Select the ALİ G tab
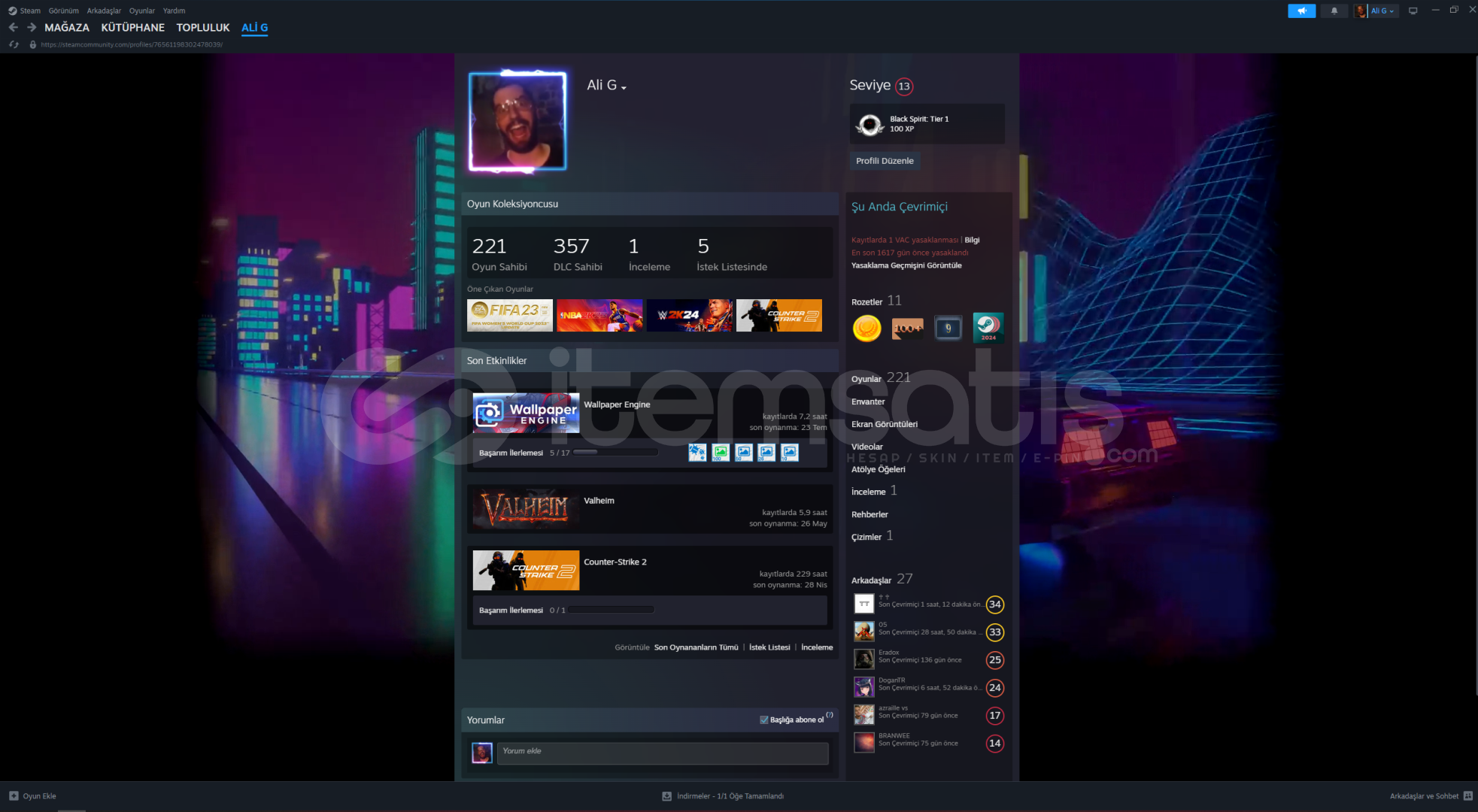Image resolution: width=1478 pixels, height=812 pixels. [254, 27]
